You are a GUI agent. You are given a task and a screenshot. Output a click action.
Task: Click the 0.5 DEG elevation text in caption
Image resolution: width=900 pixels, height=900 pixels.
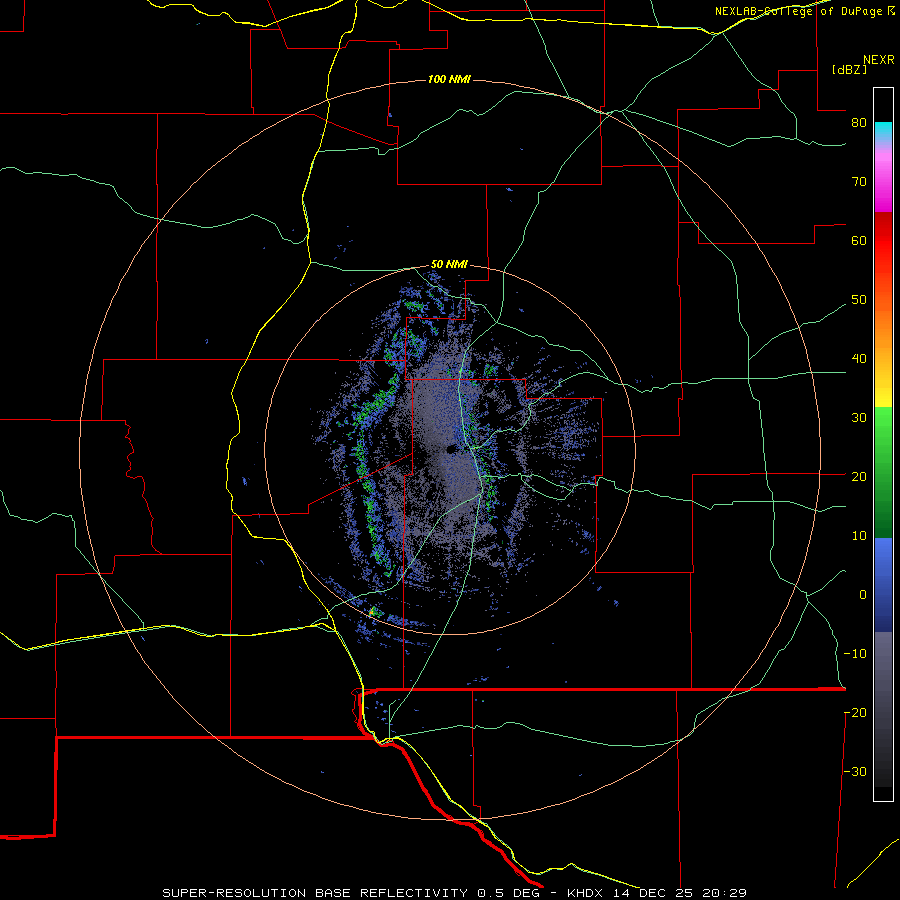coord(508,893)
